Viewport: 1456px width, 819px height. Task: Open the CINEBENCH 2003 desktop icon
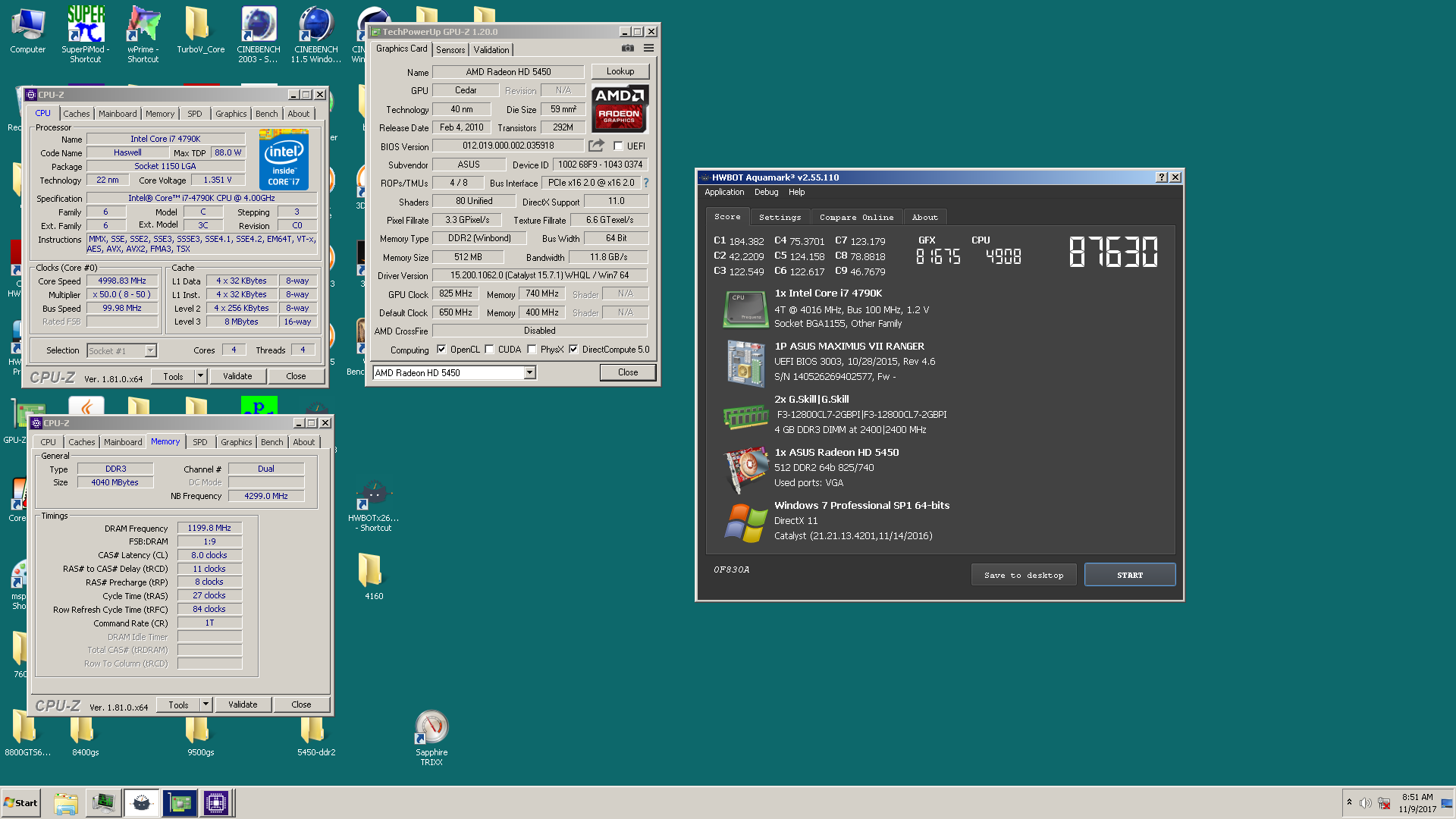[259, 34]
